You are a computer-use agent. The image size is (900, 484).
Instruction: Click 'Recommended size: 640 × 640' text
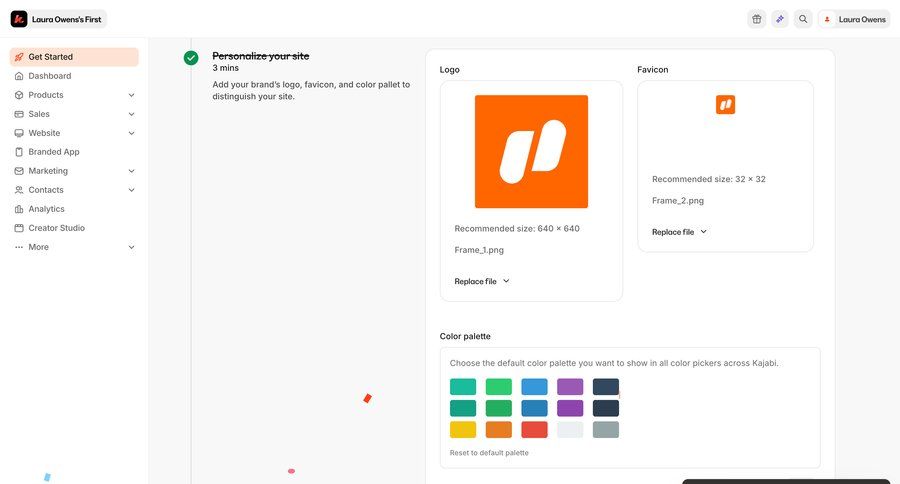click(x=517, y=229)
